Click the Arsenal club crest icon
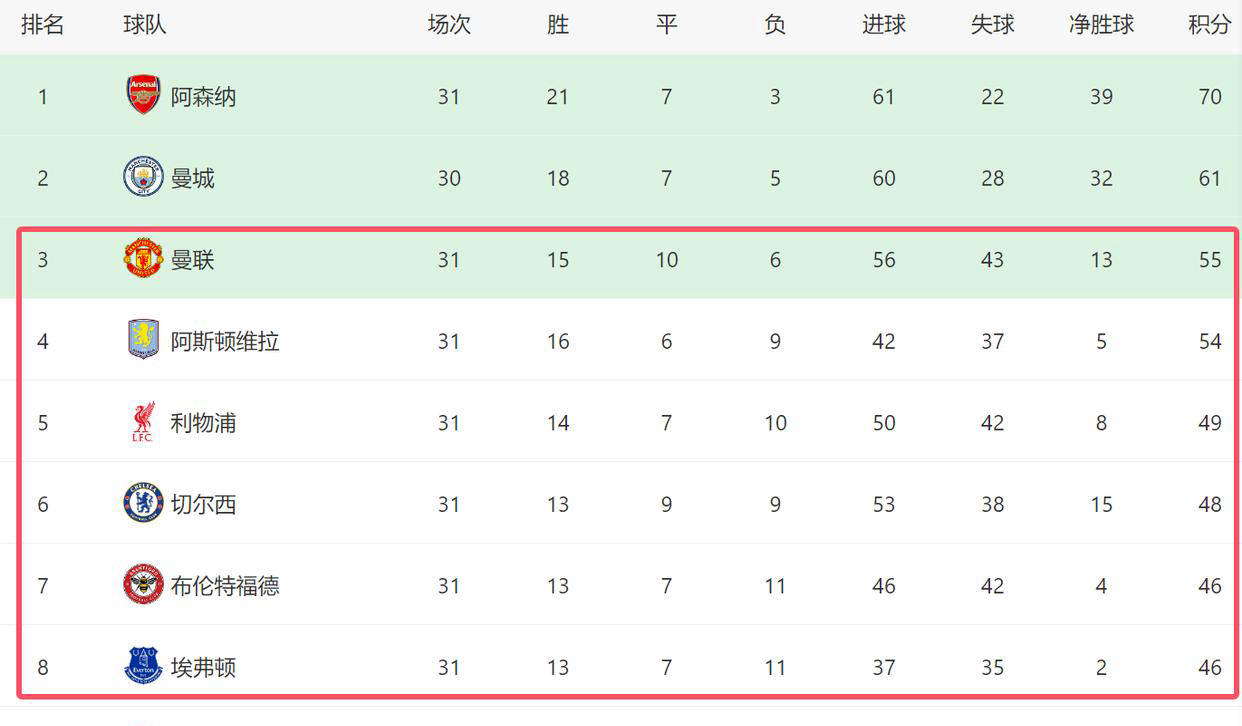1242x726 pixels. pos(143,95)
